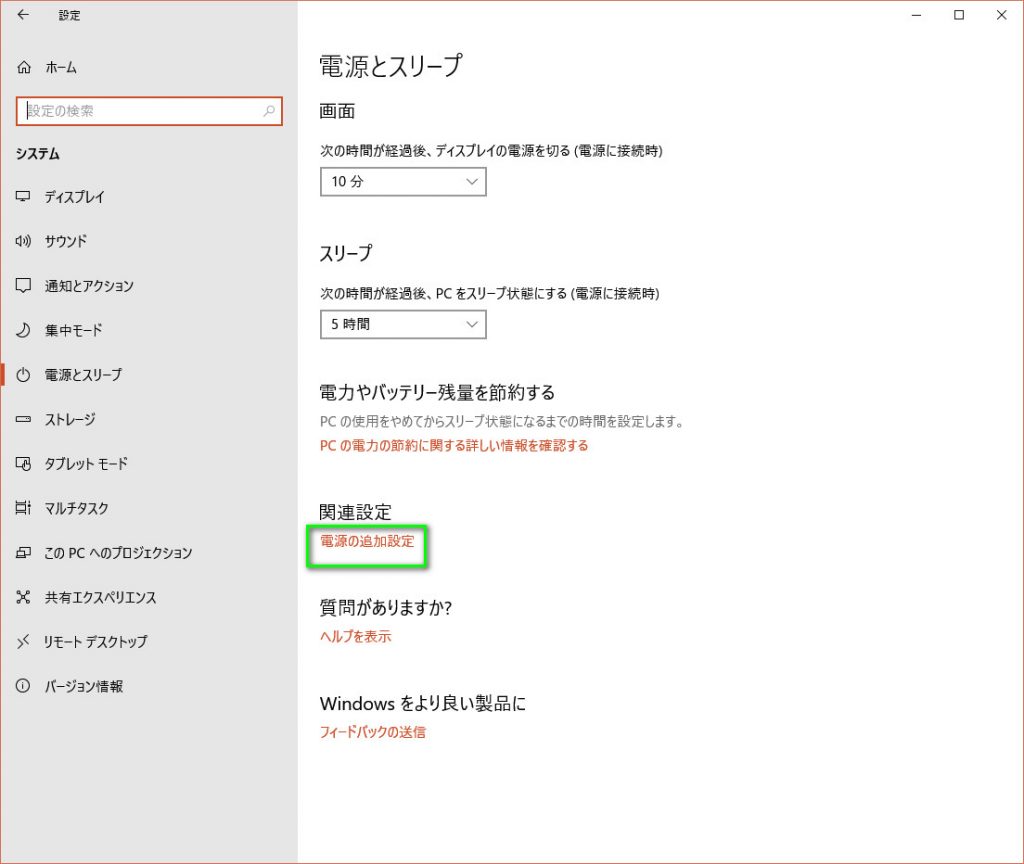1024x864 pixels.
Task: Click the Home icon in sidebar
Action: pos(24,68)
